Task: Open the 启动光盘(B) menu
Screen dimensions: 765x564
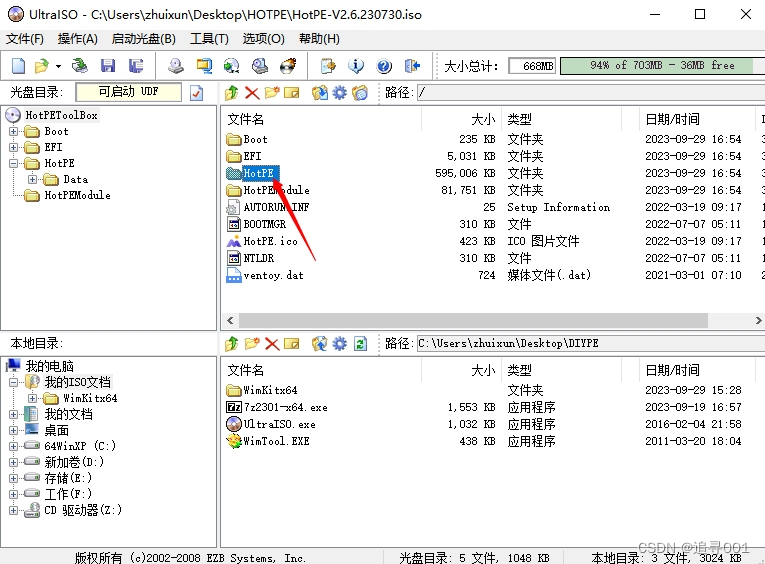Action: click(x=143, y=39)
